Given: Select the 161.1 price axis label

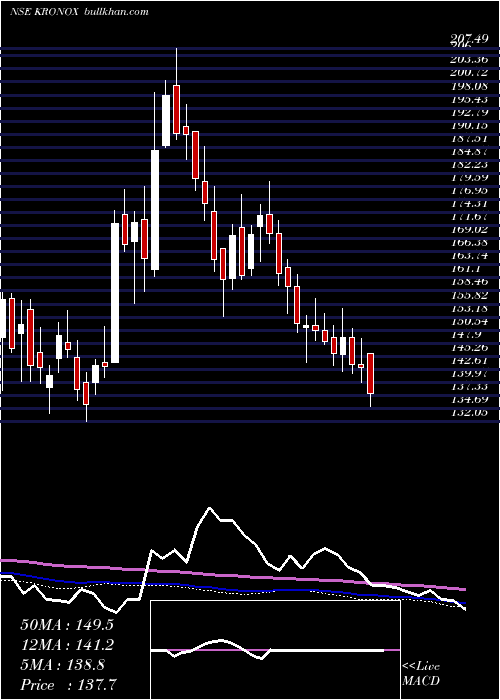Looking at the screenshot, I should 466,269.
